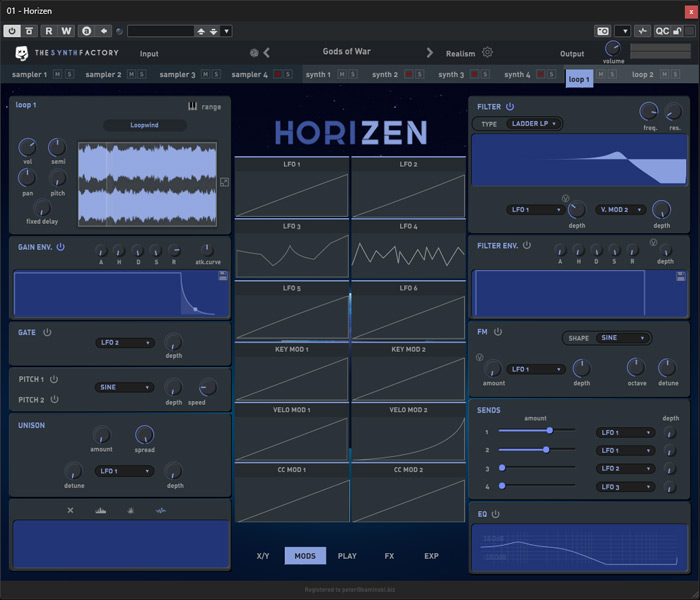The image size is (700, 600).
Task: Save filter envelope with the floppy icon
Action: 680,276
